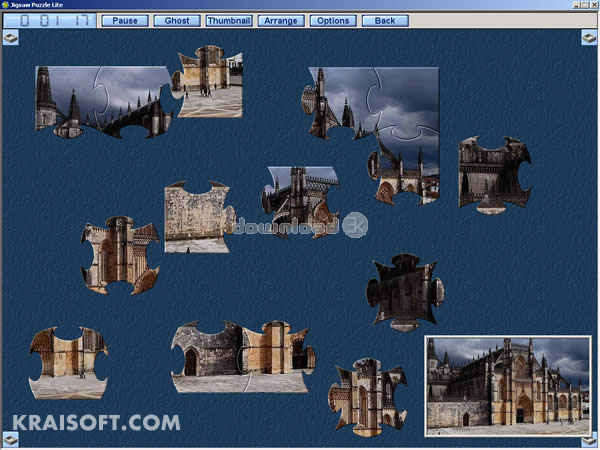The height and width of the screenshot is (450, 600).
Task: Select the bottom-left piece with courtyard pavement
Action: [x=68, y=363]
